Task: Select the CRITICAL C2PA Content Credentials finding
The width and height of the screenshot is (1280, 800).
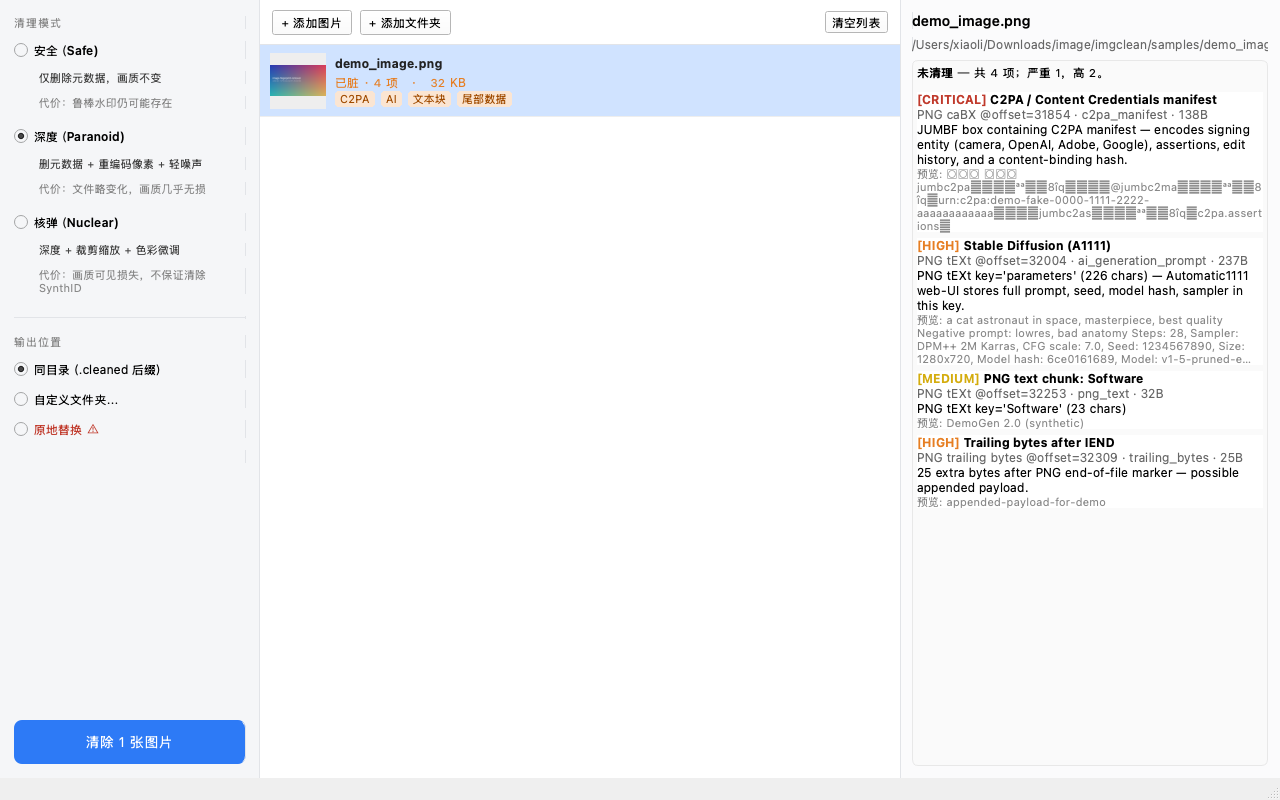Action: coord(1089,162)
